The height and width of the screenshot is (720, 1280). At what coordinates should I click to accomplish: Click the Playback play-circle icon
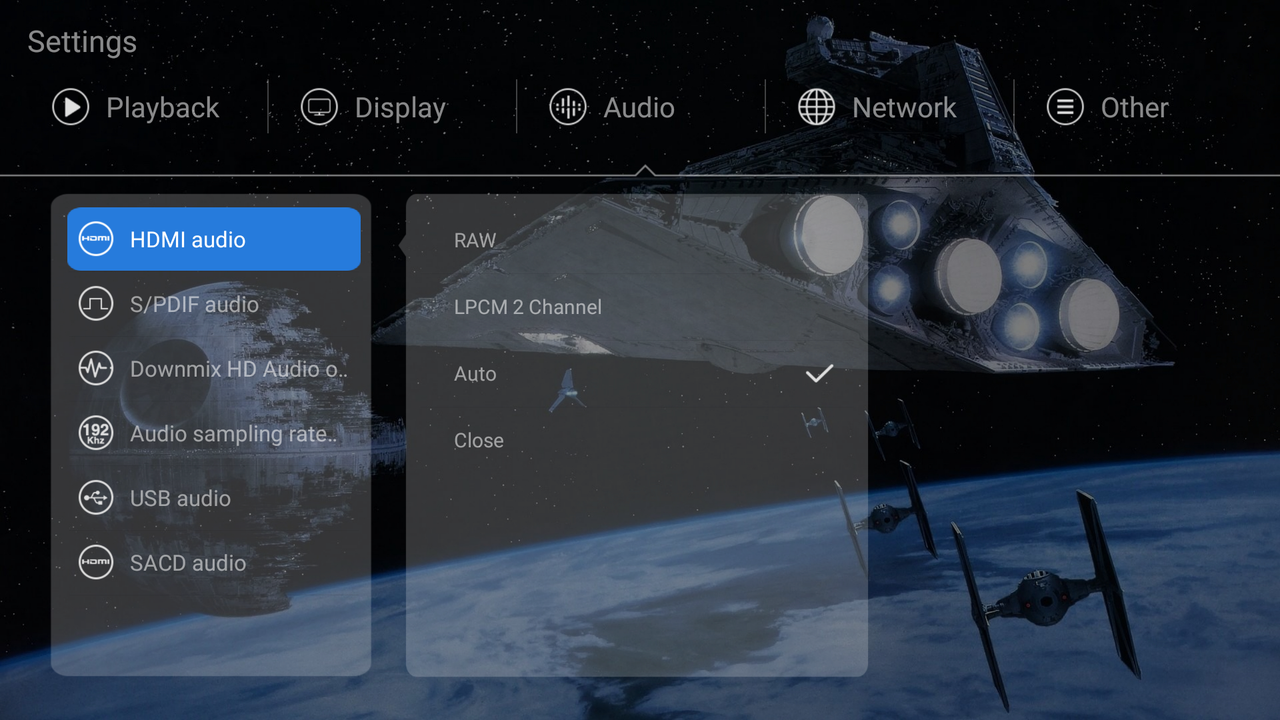(71, 107)
